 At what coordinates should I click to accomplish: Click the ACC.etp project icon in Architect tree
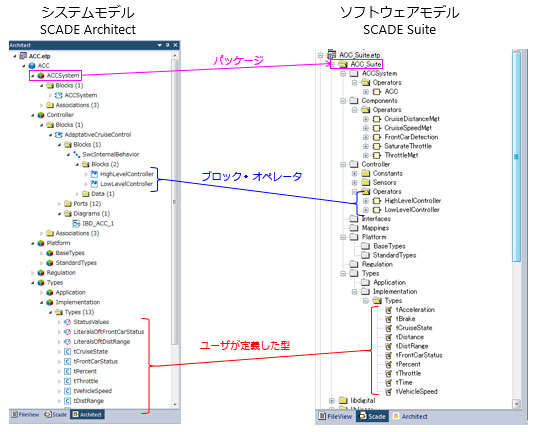tap(23, 56)
